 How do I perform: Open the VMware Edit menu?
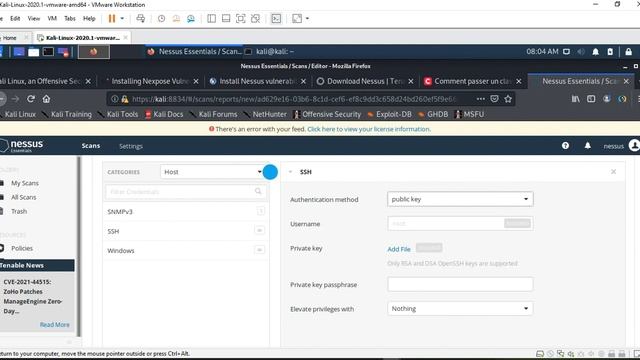[15, 18]
